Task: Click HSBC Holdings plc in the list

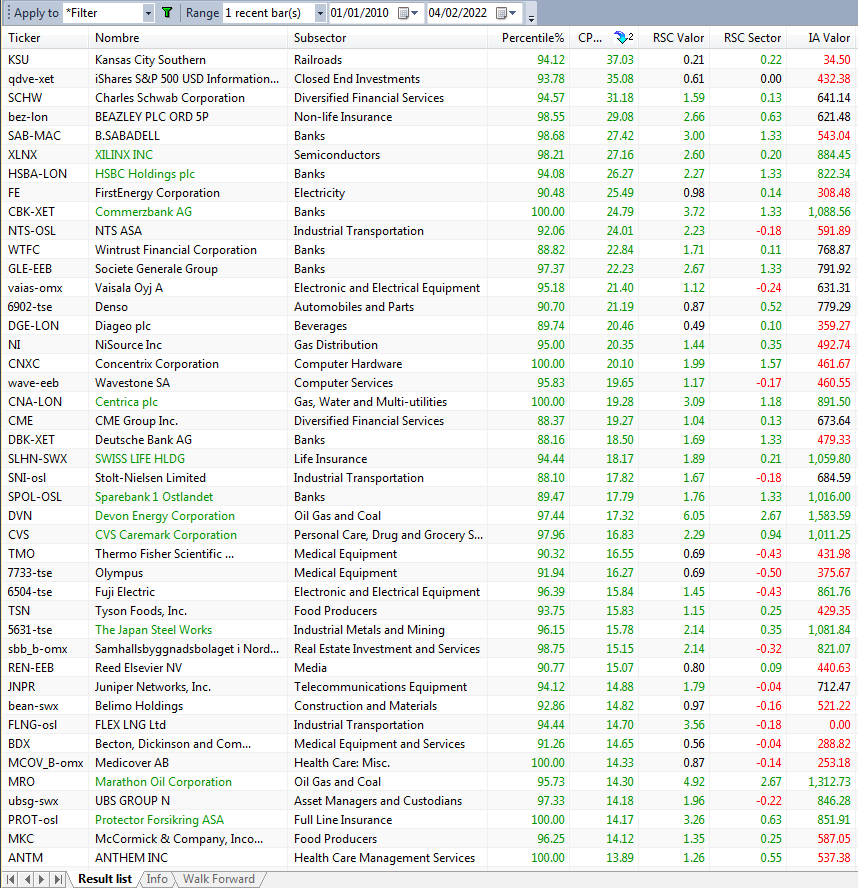Action: tap(145, 174)
